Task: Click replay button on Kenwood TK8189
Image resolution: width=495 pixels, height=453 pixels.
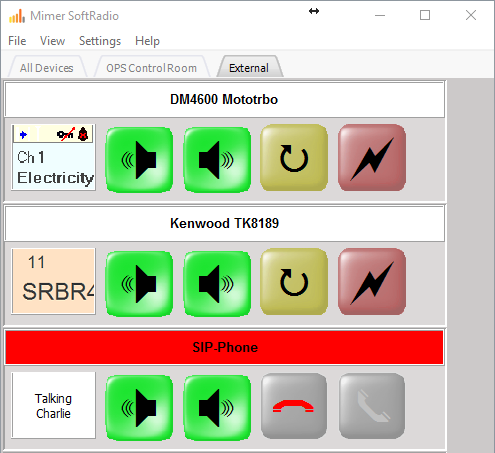Action: (294, 282)
